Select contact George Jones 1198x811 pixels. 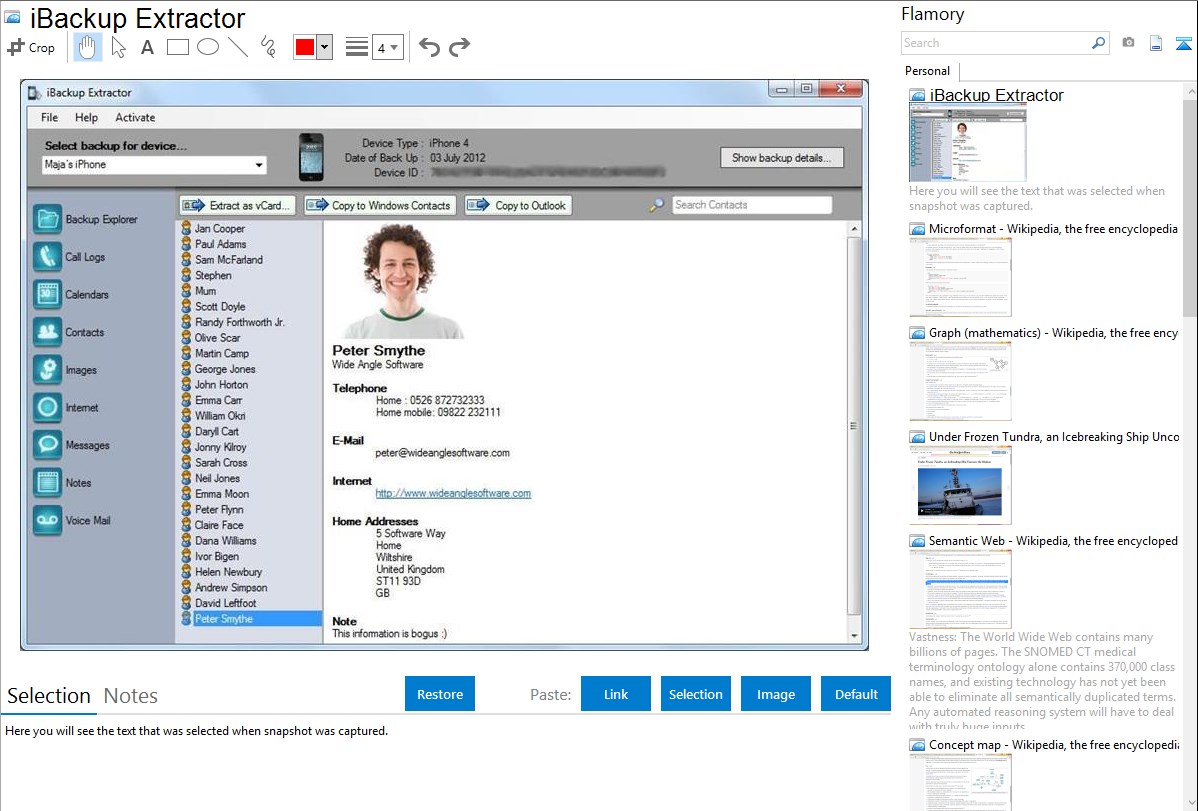click(225, 369)
